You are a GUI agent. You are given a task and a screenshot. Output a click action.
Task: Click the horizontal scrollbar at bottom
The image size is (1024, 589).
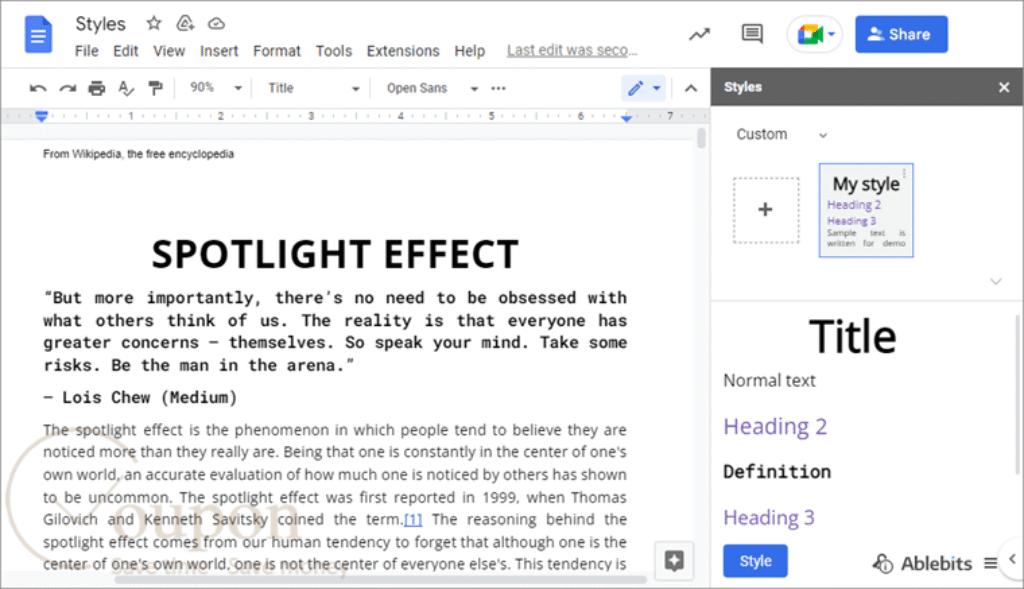point(381,579)
